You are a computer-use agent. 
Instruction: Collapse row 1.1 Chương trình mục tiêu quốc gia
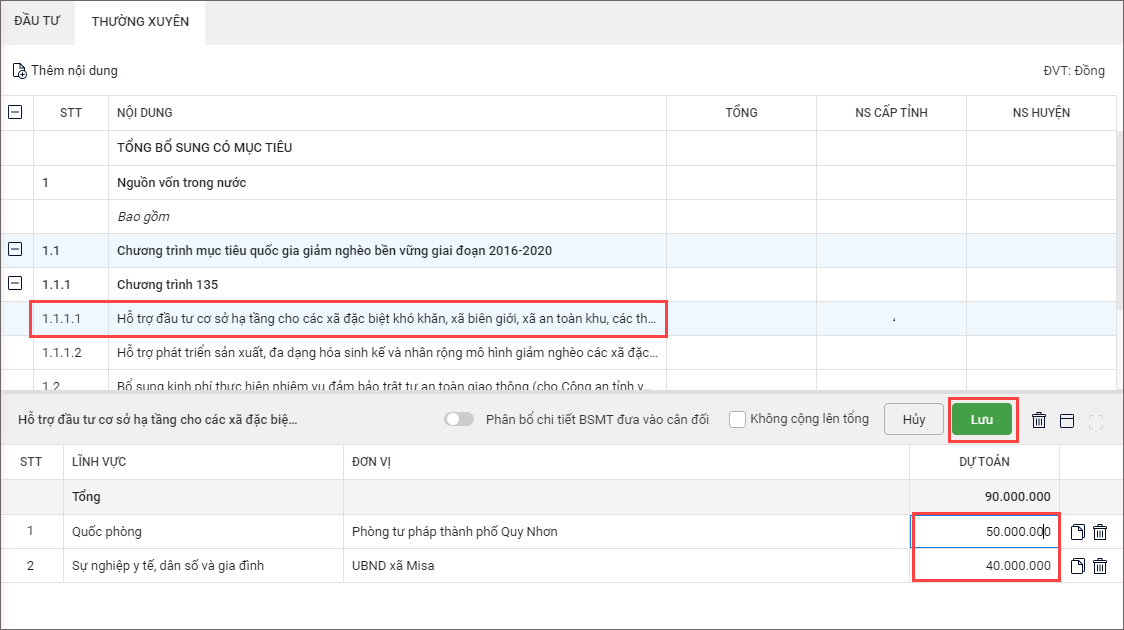pos(16,250)
